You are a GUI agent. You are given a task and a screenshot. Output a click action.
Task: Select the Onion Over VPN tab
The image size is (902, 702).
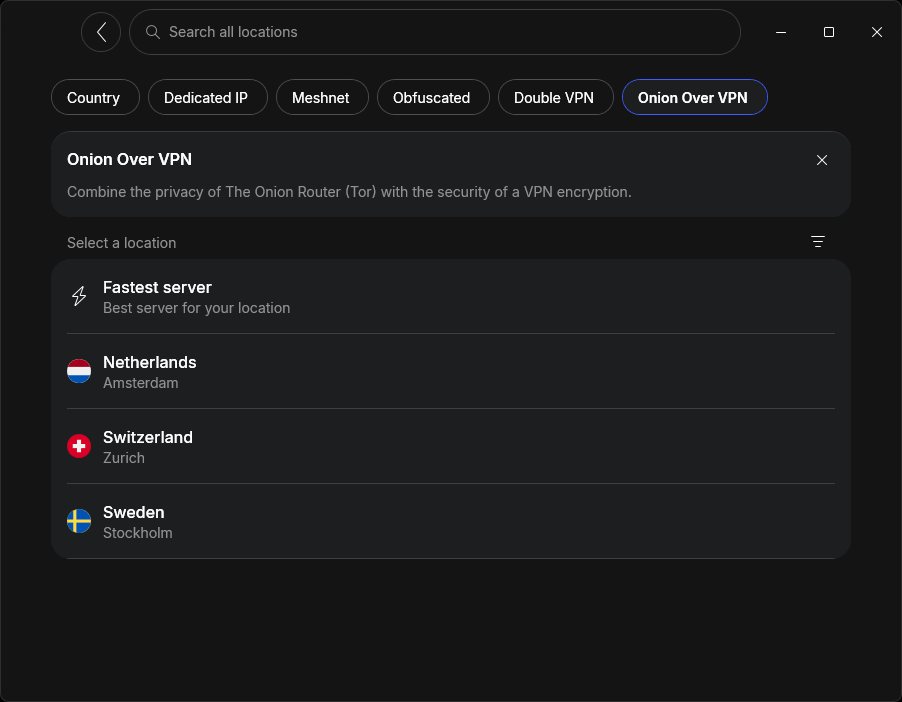[694, 97]
